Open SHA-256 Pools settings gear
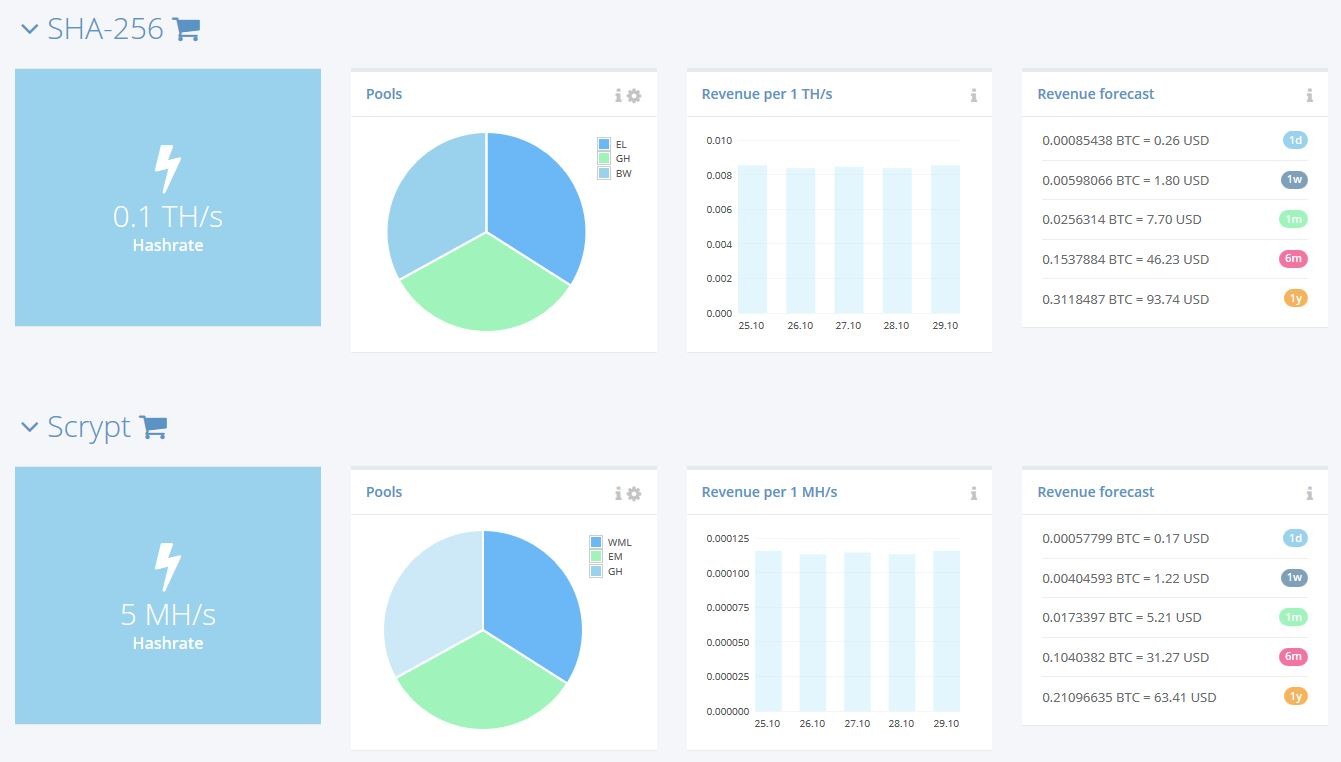 point(634,95)
